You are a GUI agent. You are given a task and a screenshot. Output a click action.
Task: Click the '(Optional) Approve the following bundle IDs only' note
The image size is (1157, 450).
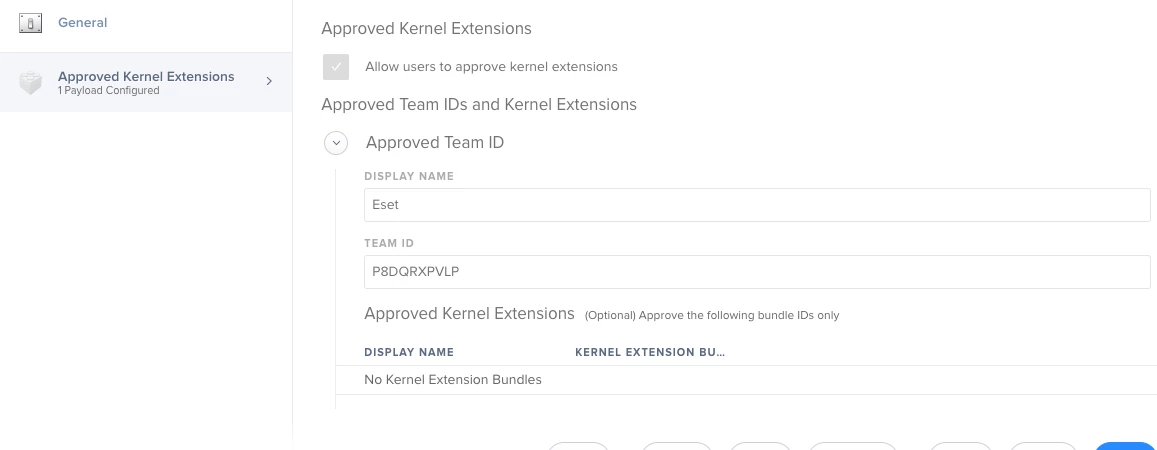point(712,315)
